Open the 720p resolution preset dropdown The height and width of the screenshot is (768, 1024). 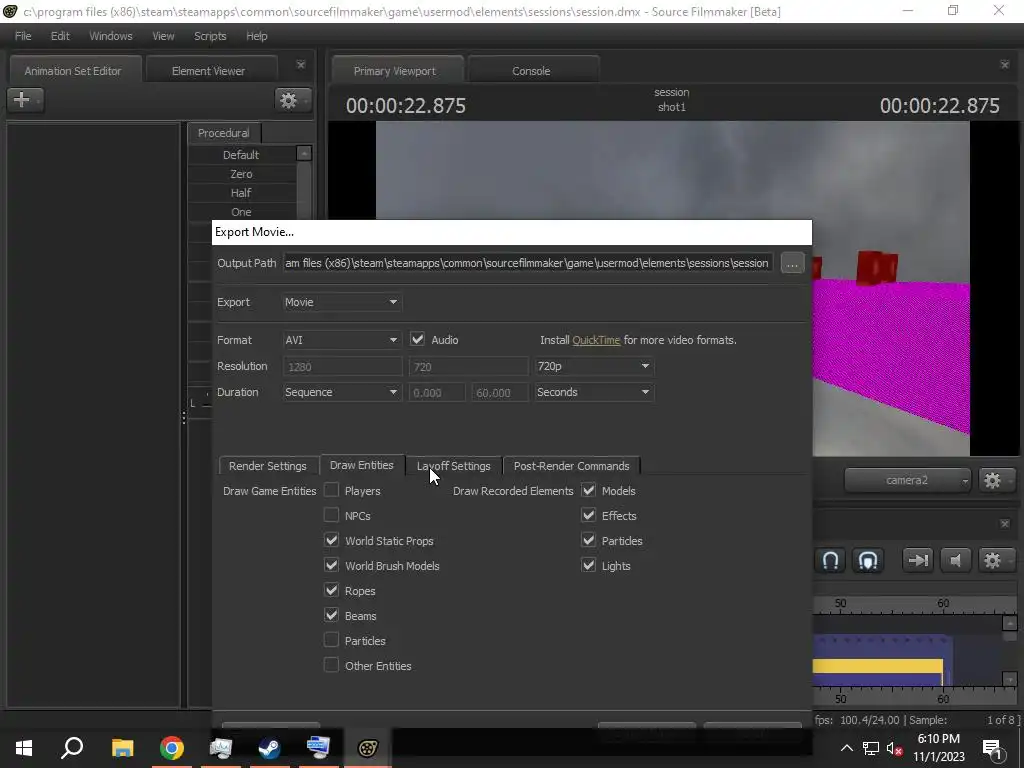point(593,366)
